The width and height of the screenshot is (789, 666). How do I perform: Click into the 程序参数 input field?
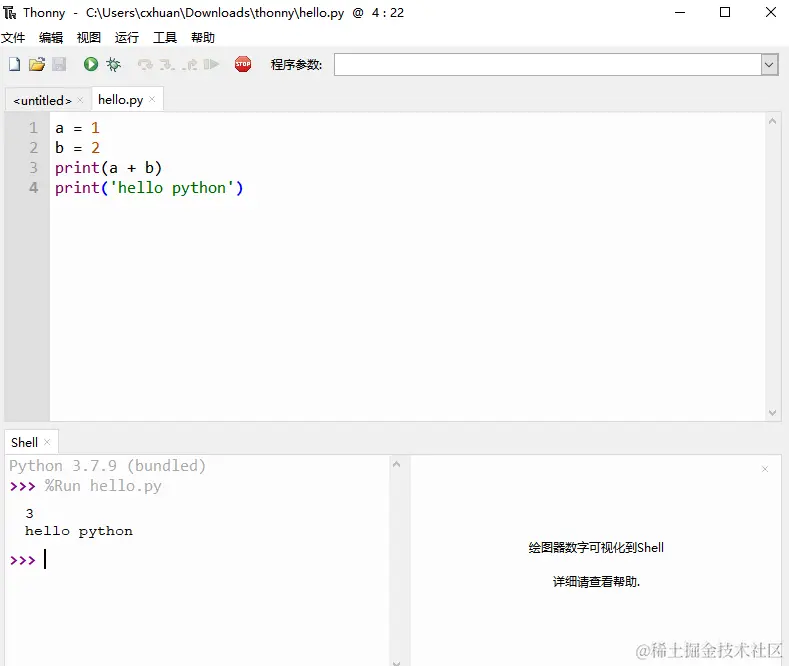[547, 65]
